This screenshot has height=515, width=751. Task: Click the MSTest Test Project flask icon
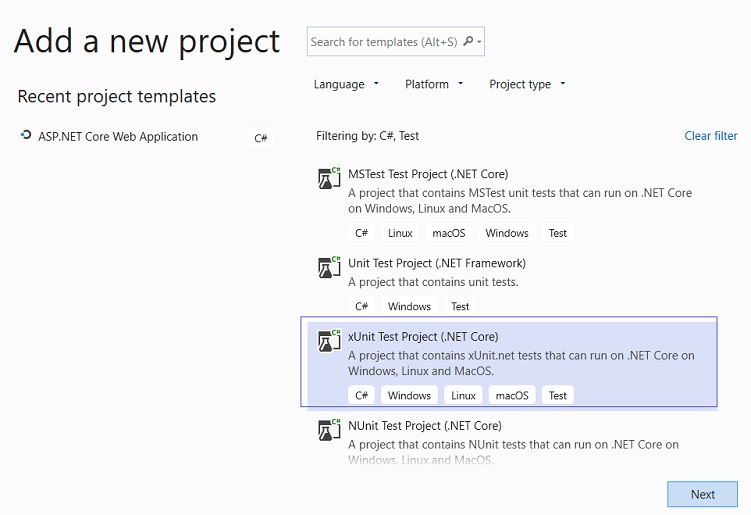click(330, 178)
